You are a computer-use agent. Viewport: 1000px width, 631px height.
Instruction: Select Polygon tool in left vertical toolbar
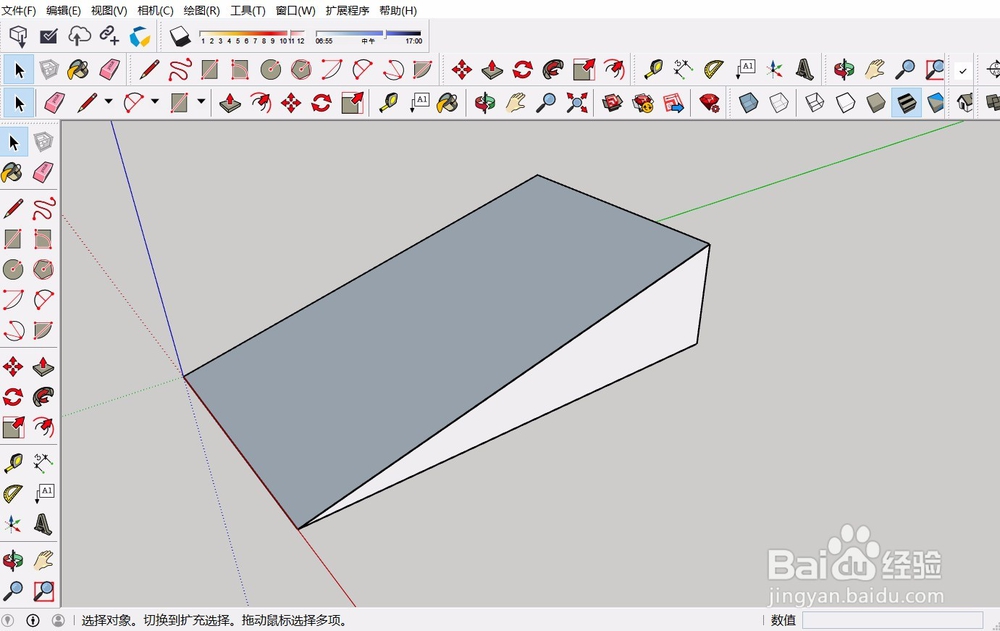point(43,269)
